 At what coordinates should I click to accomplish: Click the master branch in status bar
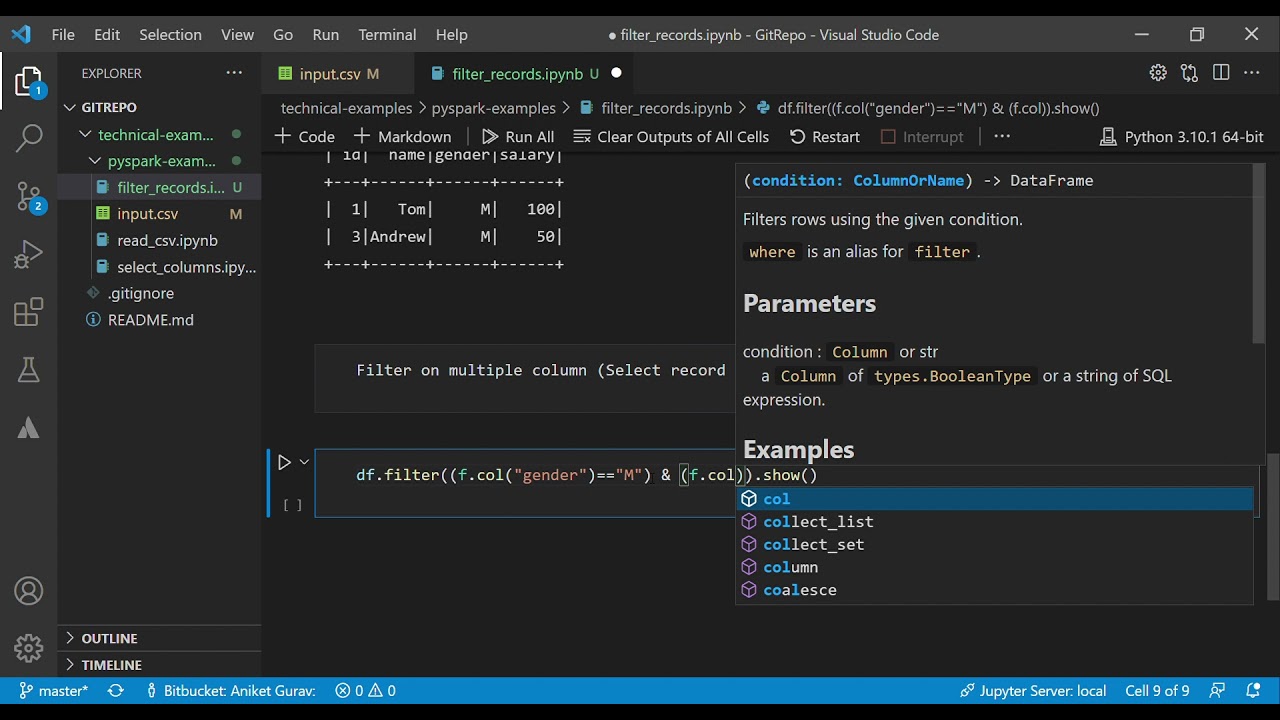(x=54, y=690)
